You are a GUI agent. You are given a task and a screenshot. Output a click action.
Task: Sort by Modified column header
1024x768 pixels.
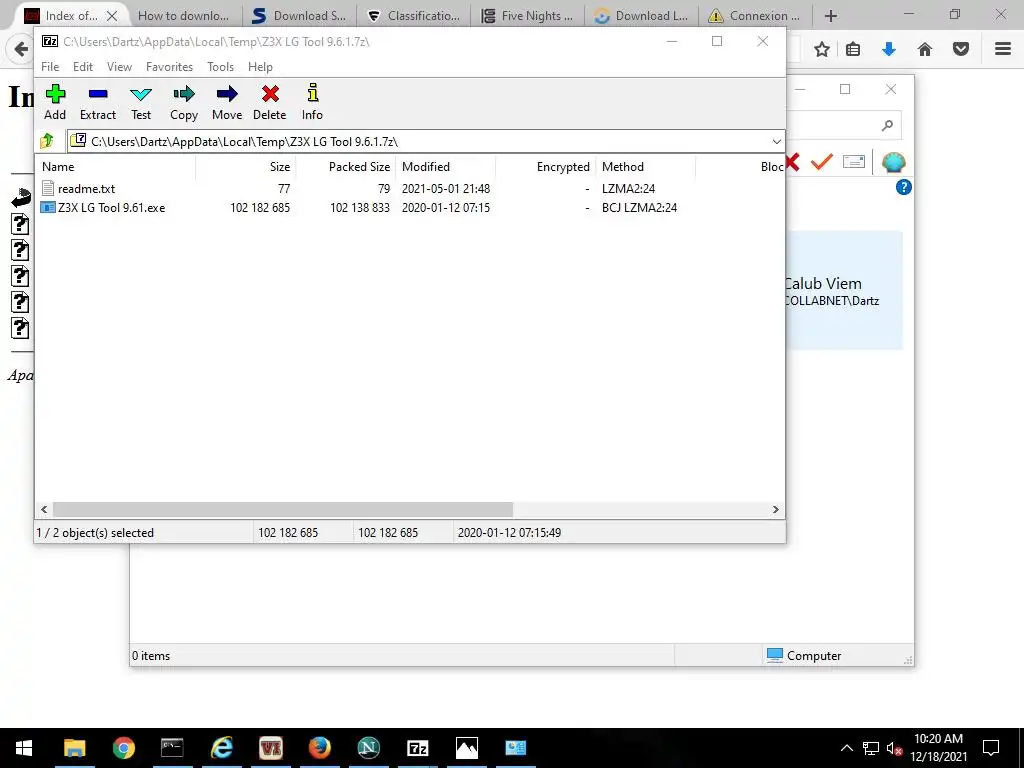445,167
